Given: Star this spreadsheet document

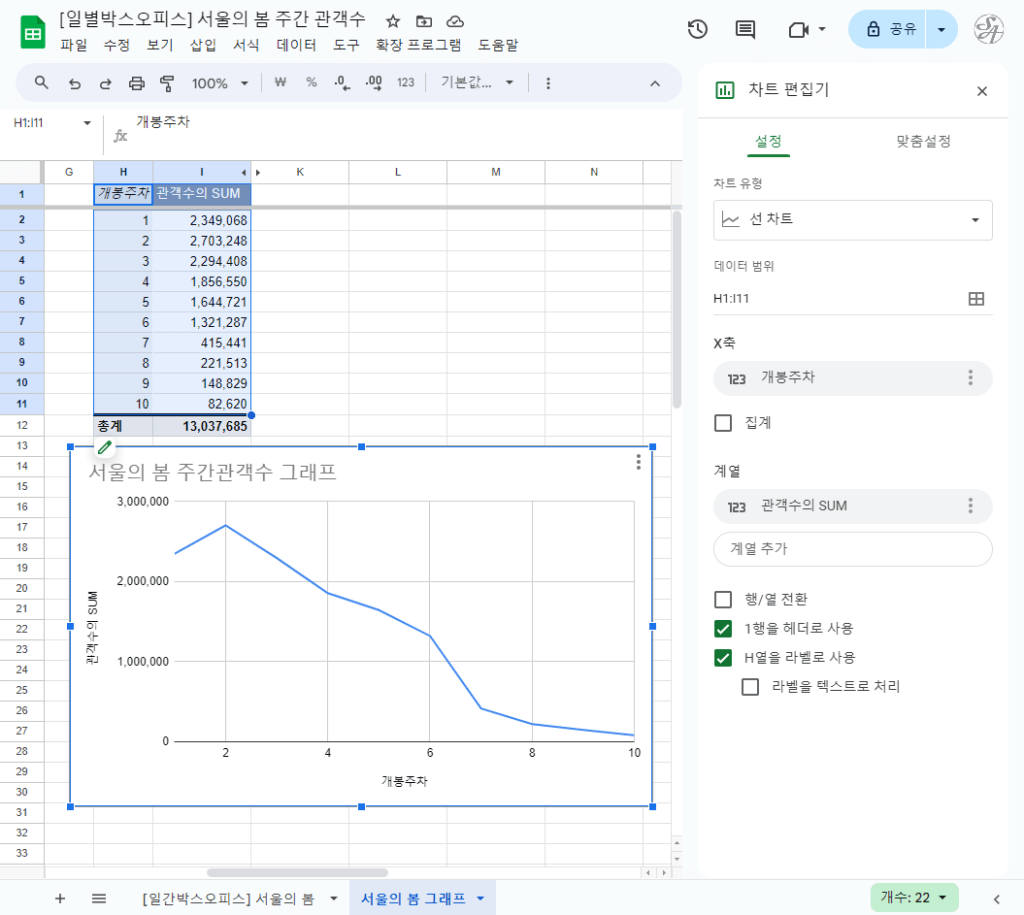Looking at the screenshot, I should tap(393, 21).
